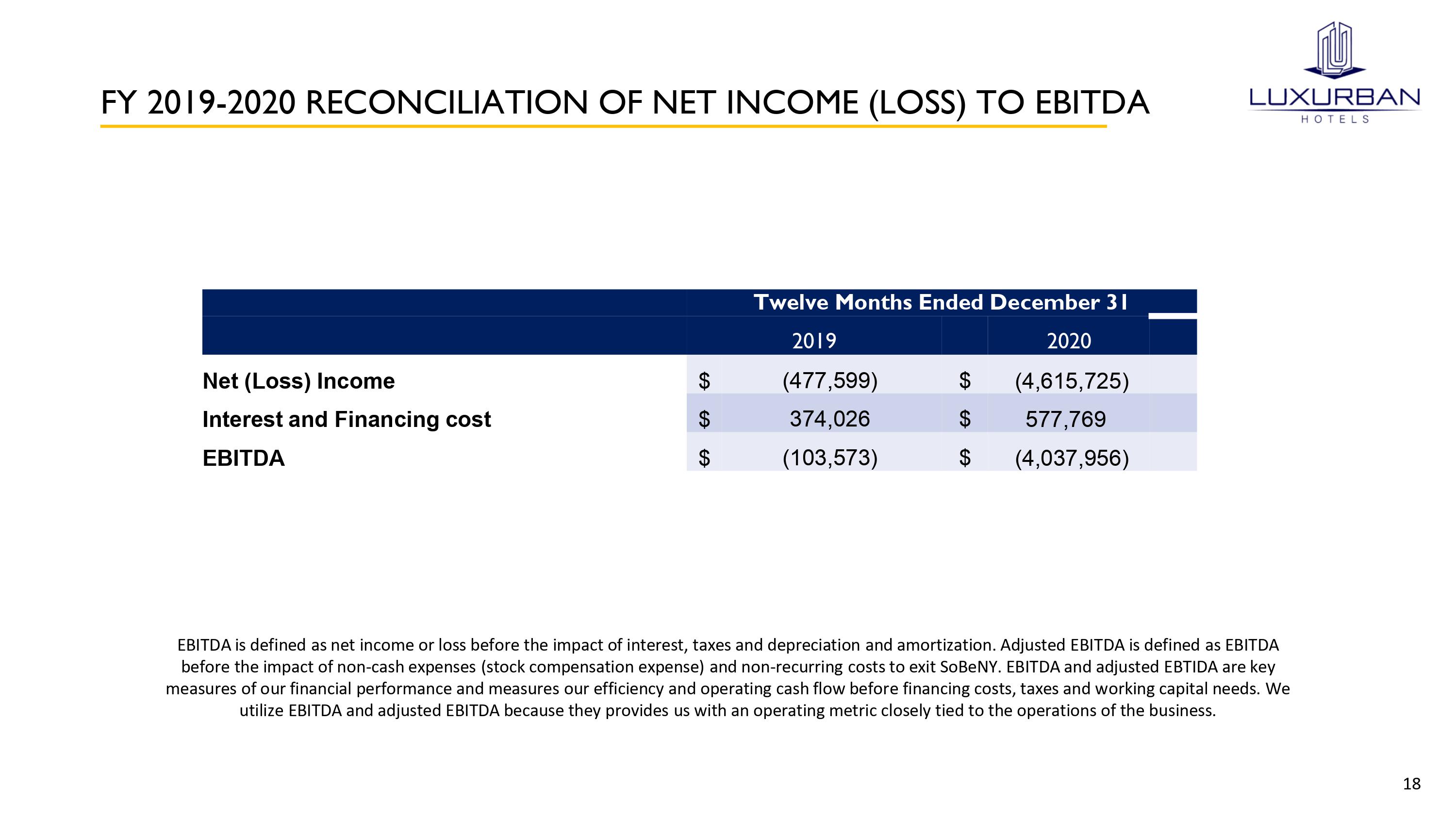Click the EBITDA row label

pyautogui.click(x=244, y=458)
